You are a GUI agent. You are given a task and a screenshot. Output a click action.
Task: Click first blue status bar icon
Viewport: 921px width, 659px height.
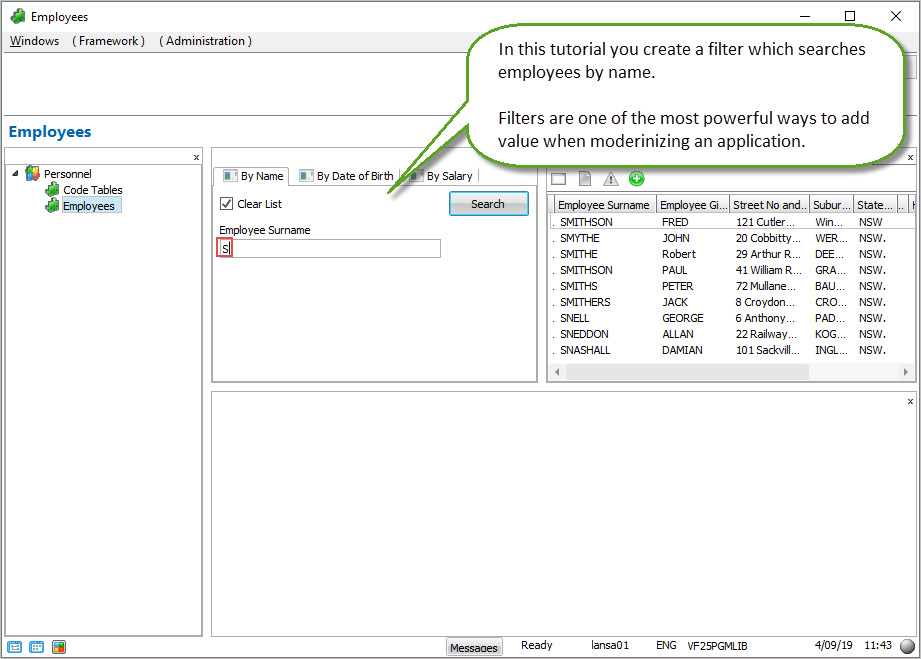click(15, 647)
